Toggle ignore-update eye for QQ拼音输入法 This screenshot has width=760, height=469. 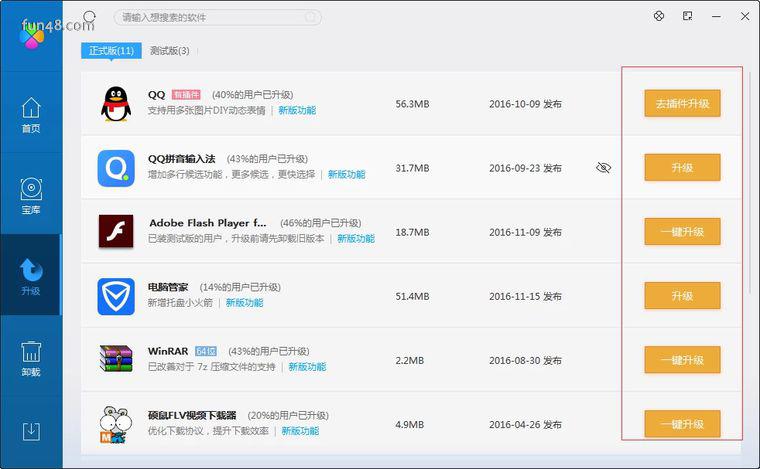click(603, 168)
